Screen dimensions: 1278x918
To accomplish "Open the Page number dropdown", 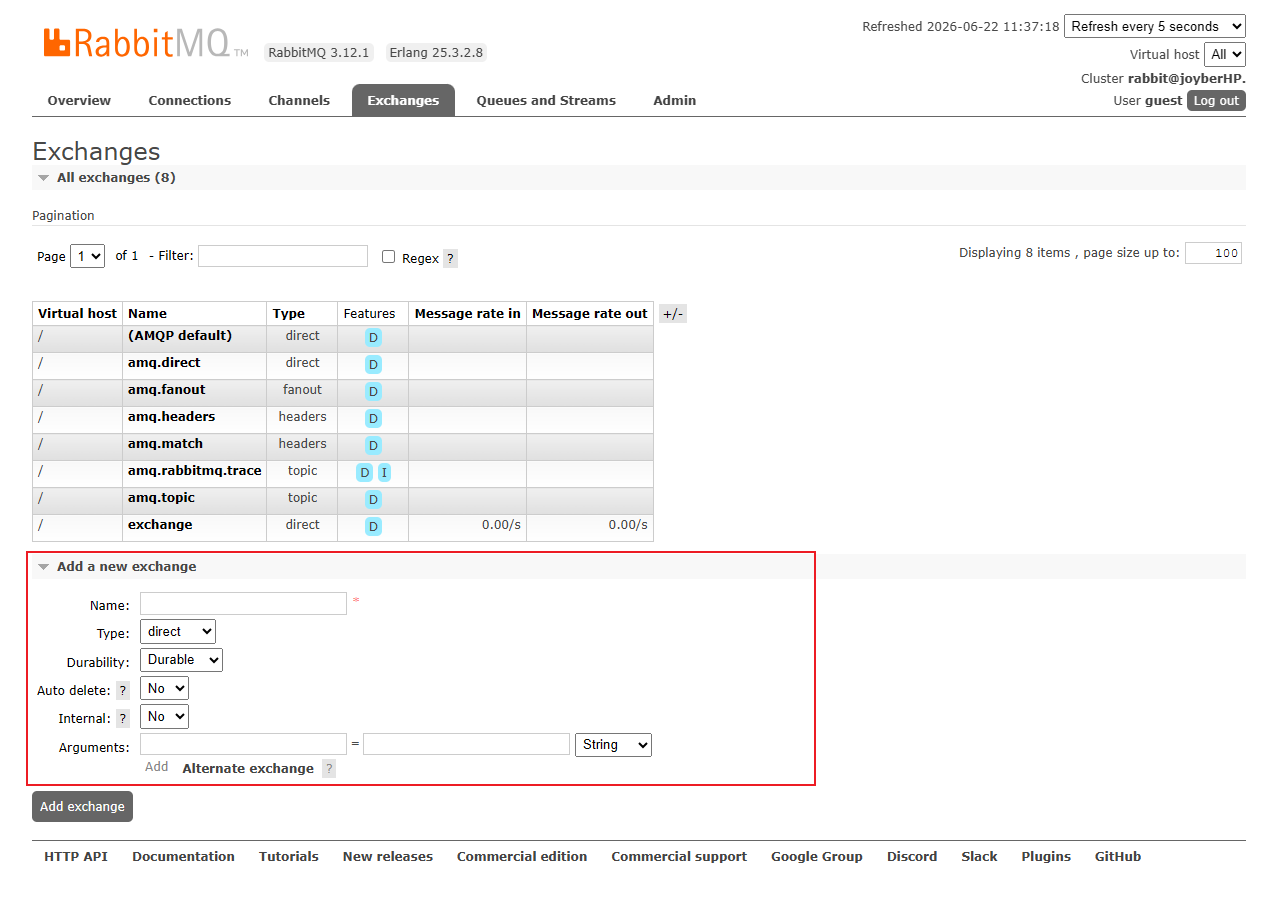I will coord(87,256).
